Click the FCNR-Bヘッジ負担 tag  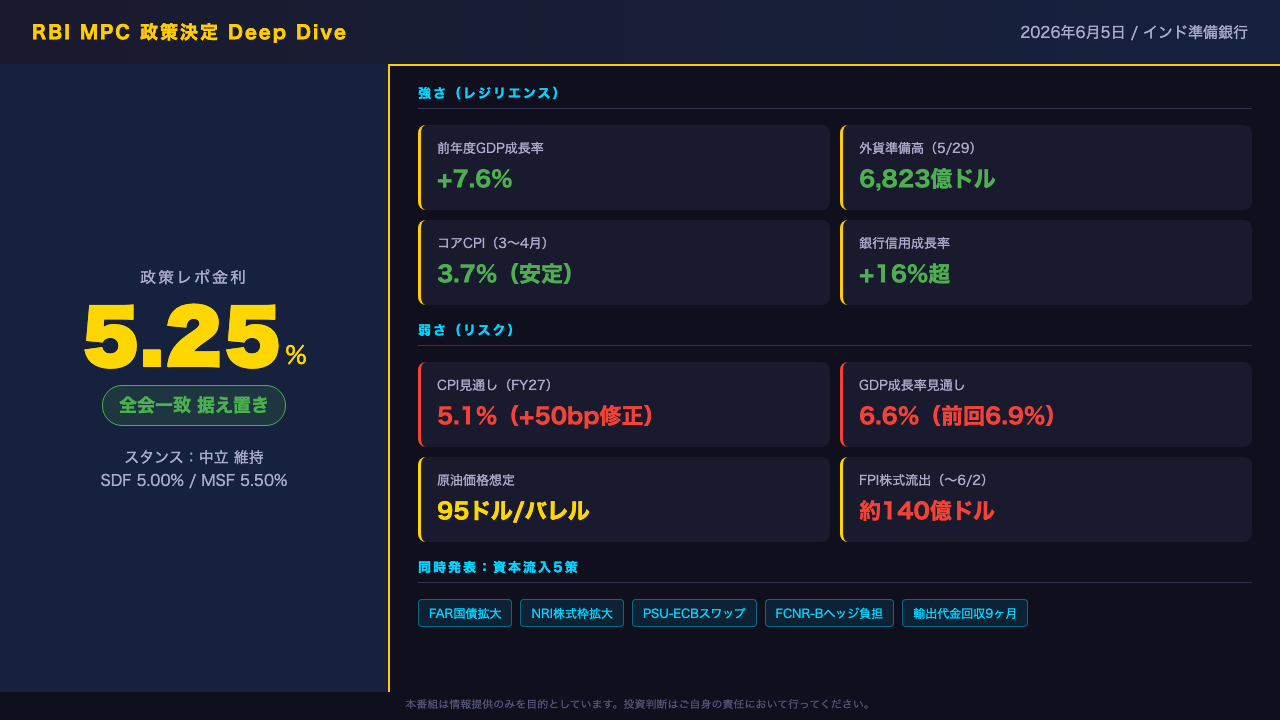[829, 613]
